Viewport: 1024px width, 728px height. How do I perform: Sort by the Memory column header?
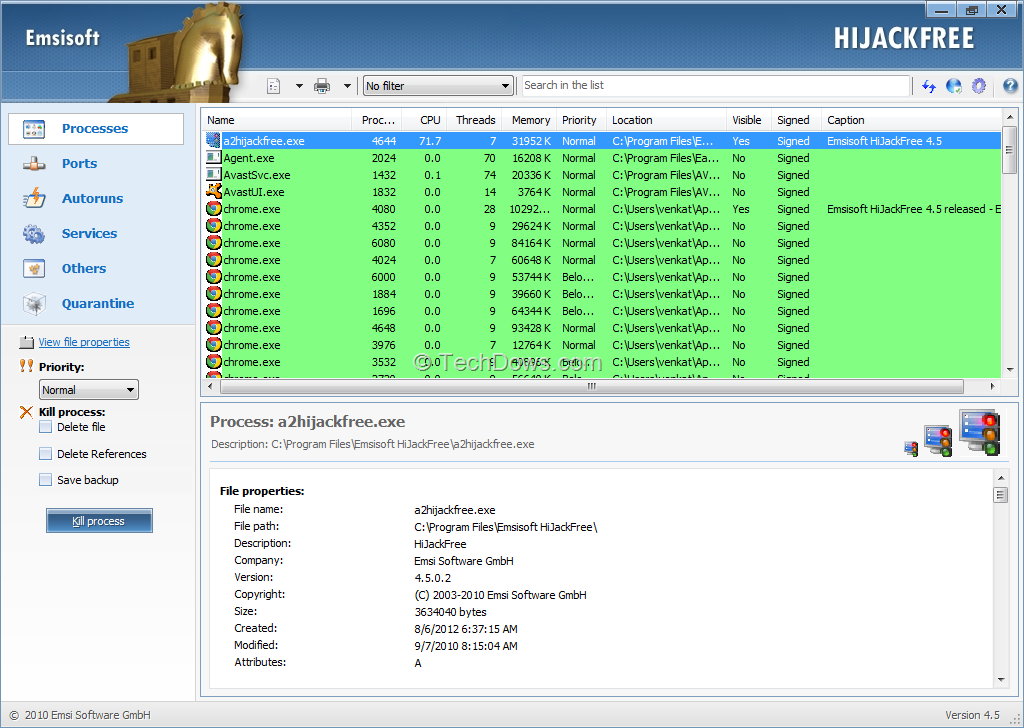528,120
